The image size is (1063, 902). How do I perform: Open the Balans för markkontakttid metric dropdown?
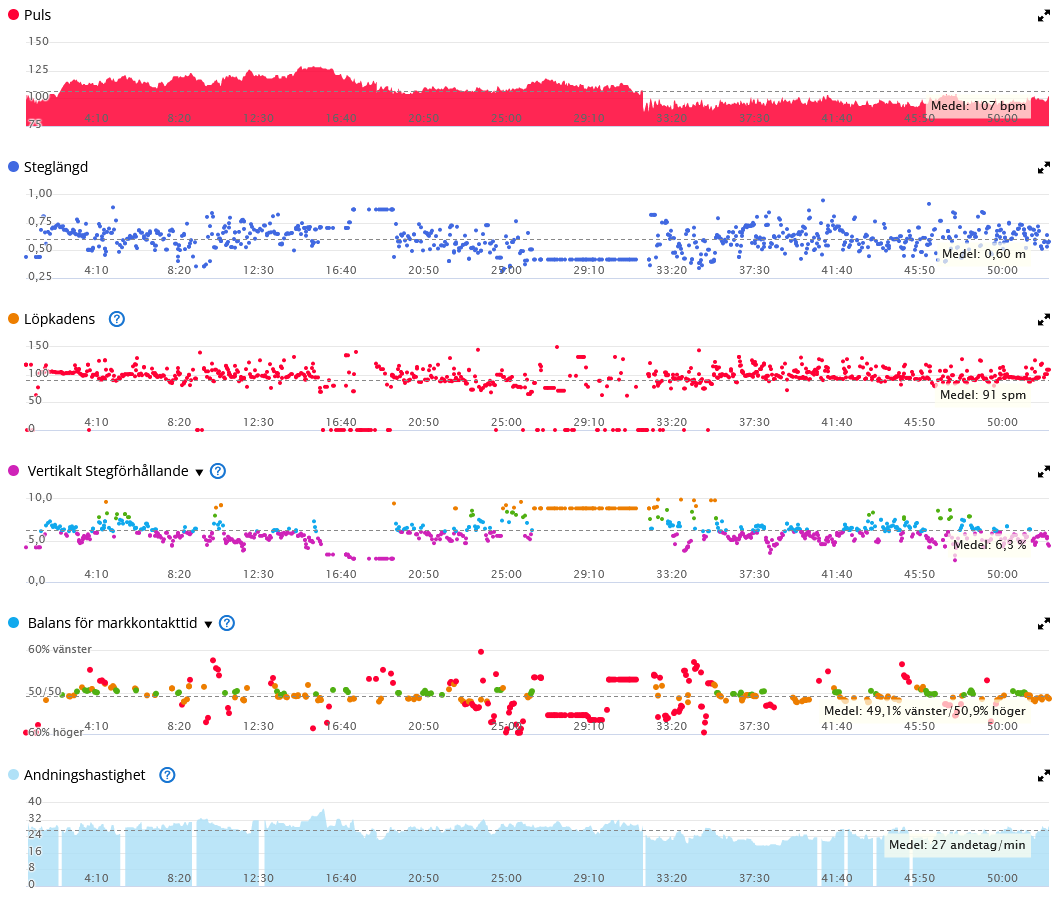coord(208,624)
